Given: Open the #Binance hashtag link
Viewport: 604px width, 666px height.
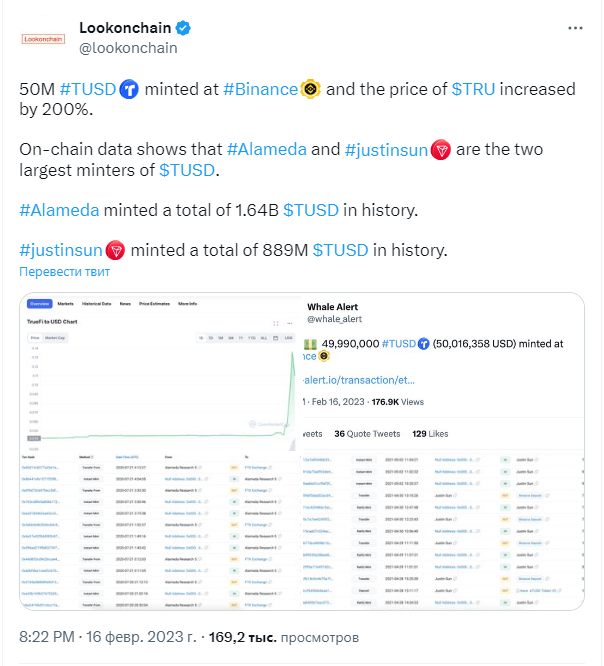Looking at the screenshot, I should [x=260, y=89].
